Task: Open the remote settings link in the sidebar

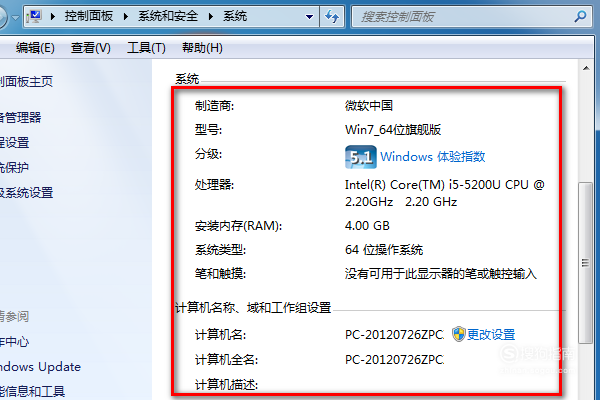Action: tap(15, 143)
